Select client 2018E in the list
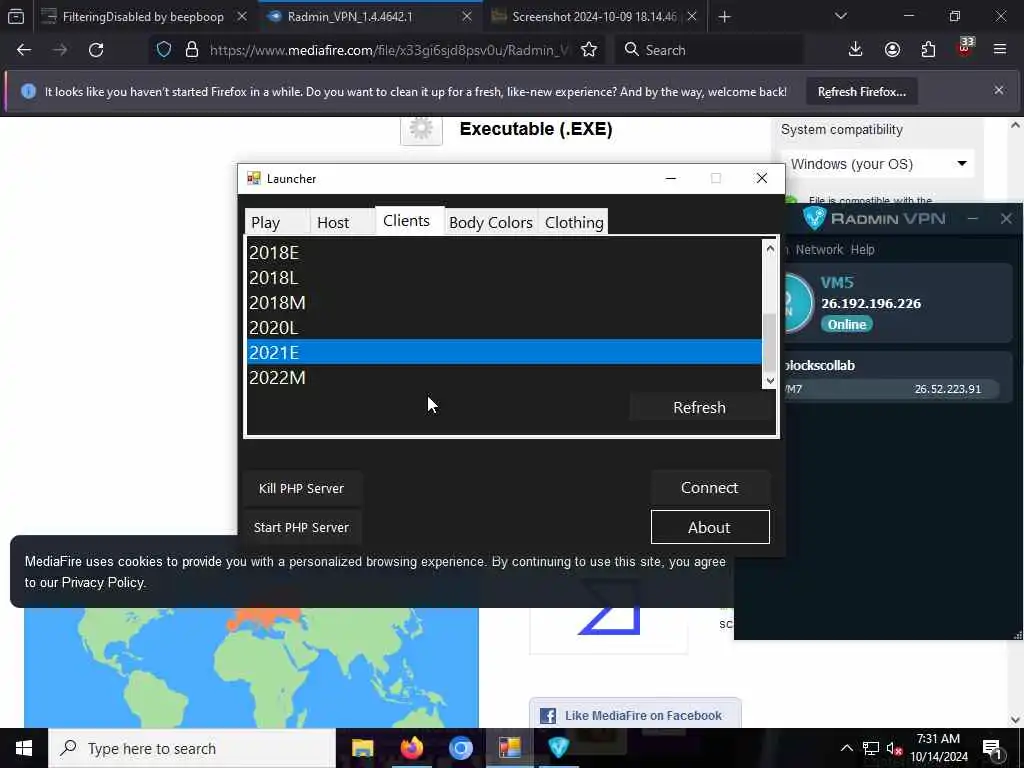The height and width of the screenshot is (768, 1024). tap(504, 253)
